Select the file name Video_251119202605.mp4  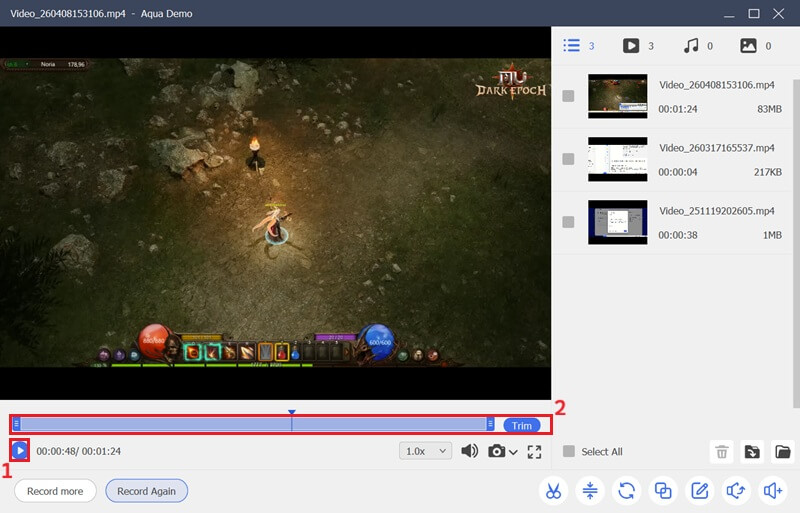pyautogui.click(x=716, y=211)
